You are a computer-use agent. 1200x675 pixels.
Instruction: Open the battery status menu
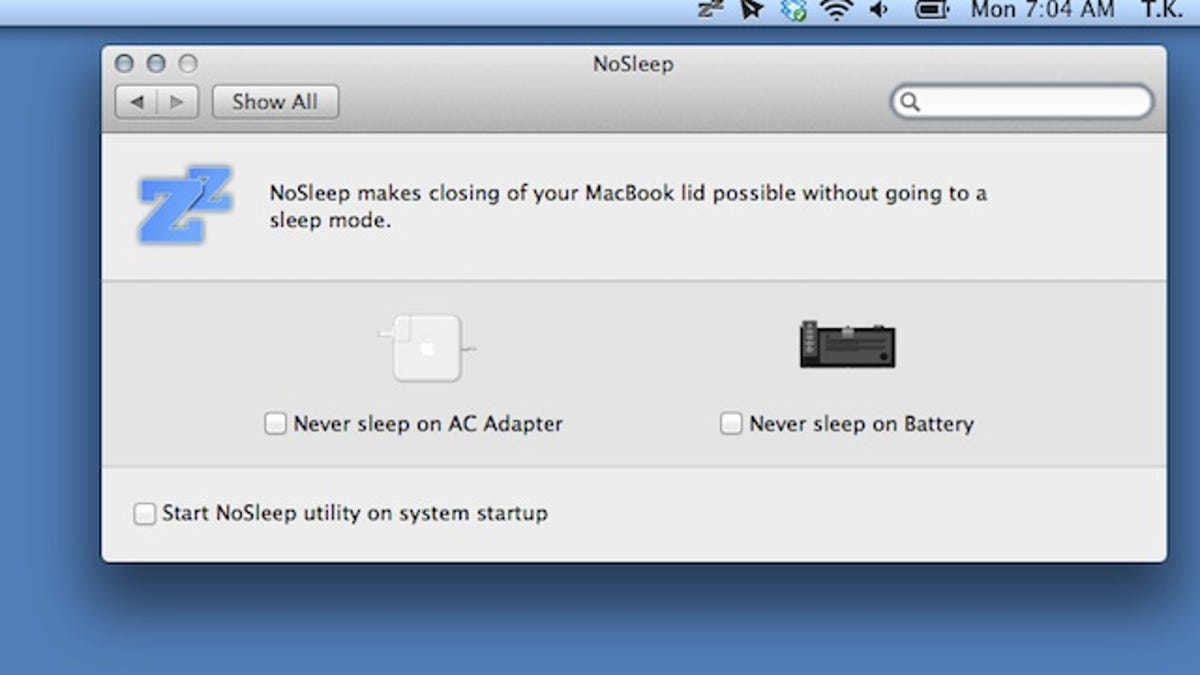pos(932,10)
